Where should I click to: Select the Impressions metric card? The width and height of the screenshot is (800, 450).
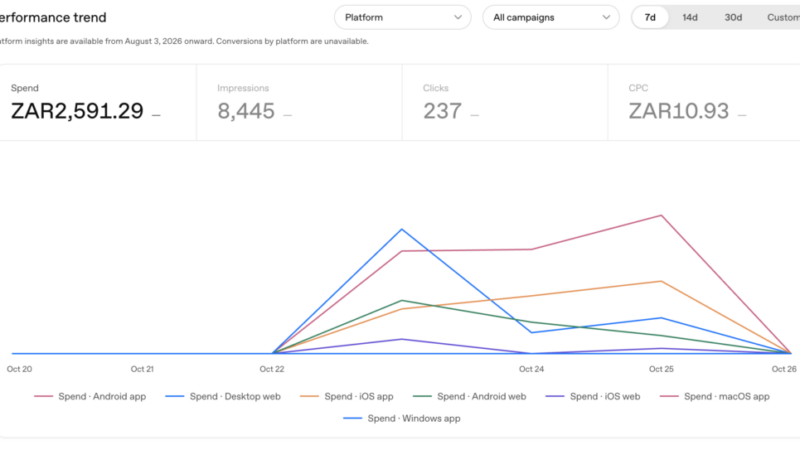[299, 103]
